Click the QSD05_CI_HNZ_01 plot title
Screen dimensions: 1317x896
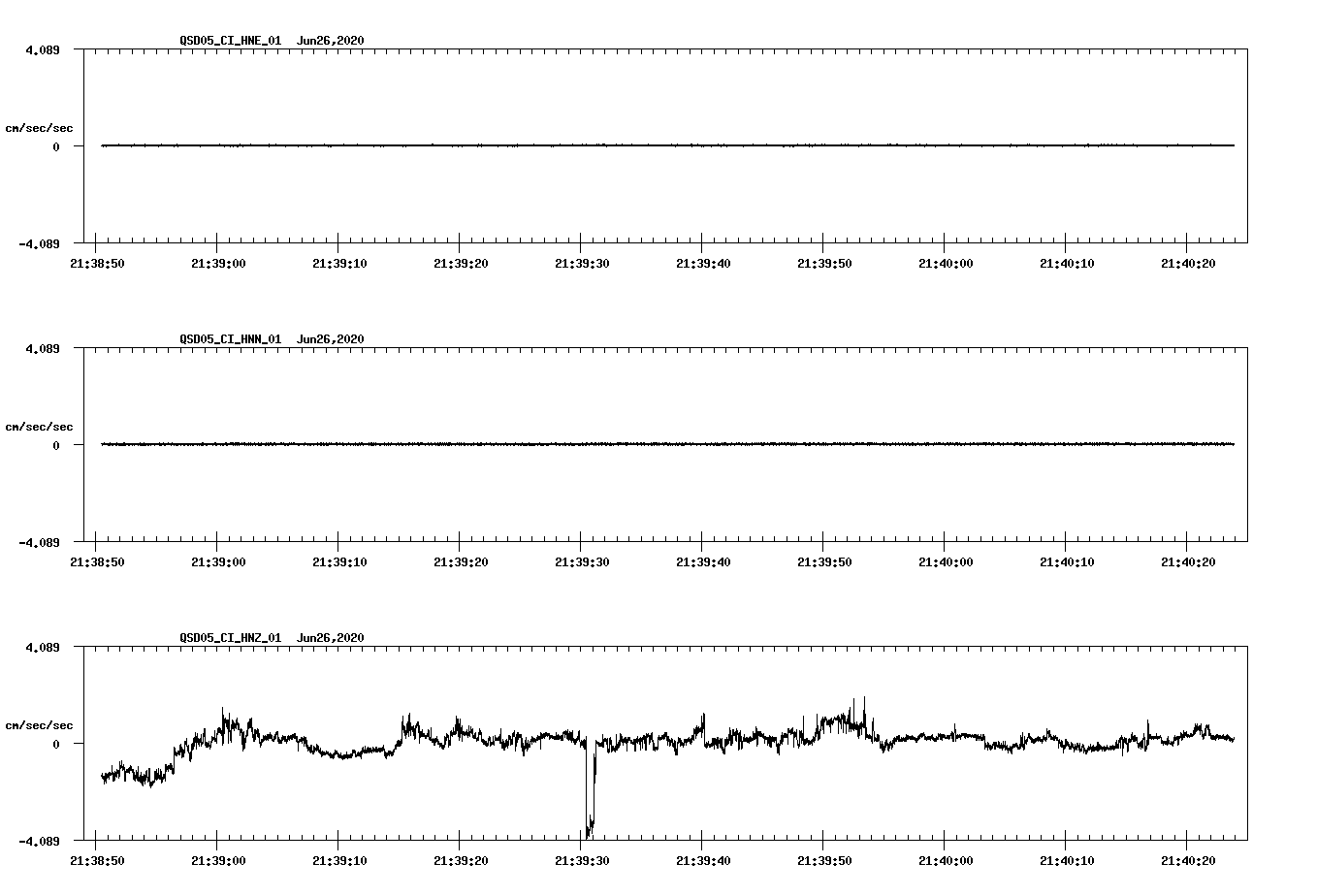tap(231, 638)
